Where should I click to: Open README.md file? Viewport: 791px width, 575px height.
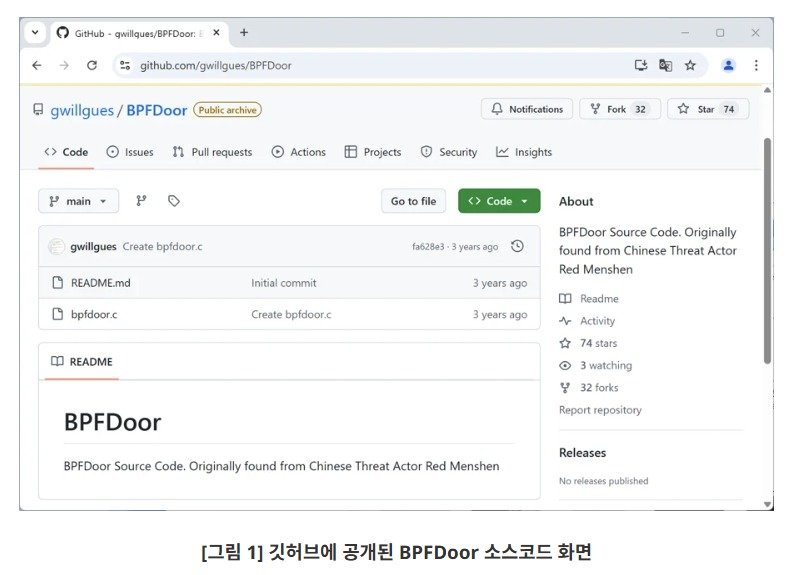100,283
